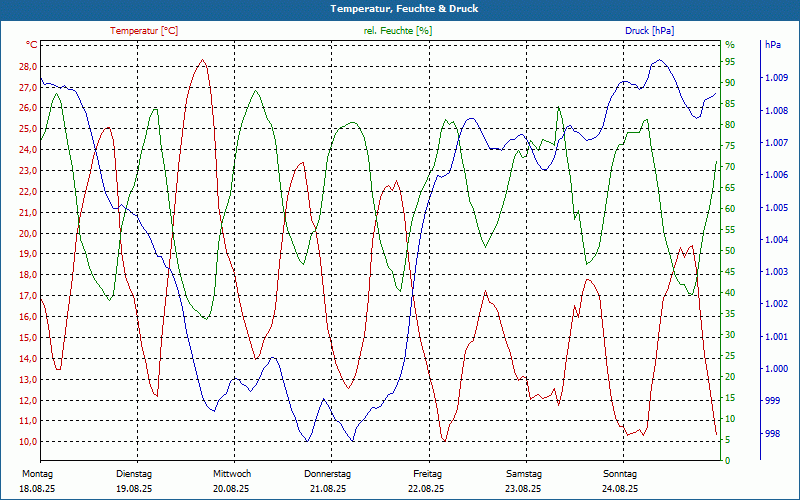This screenshot has height=500, width=800.
Task: Select the Druck [hPa] legend label
Action: click(649, 31)
